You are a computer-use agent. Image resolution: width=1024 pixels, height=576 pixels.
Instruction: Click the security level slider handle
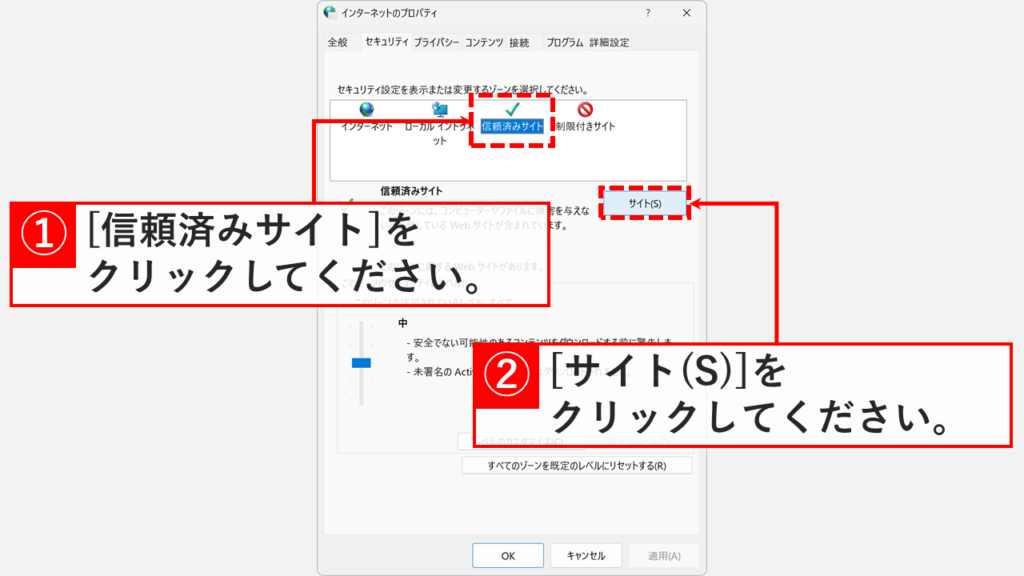click(x=361, y=362)
